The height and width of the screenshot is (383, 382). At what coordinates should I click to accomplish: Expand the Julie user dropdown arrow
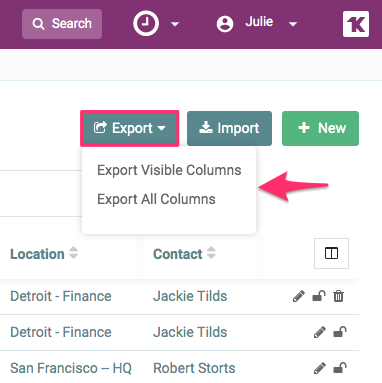pyautogui.click(x=293, y=24)
